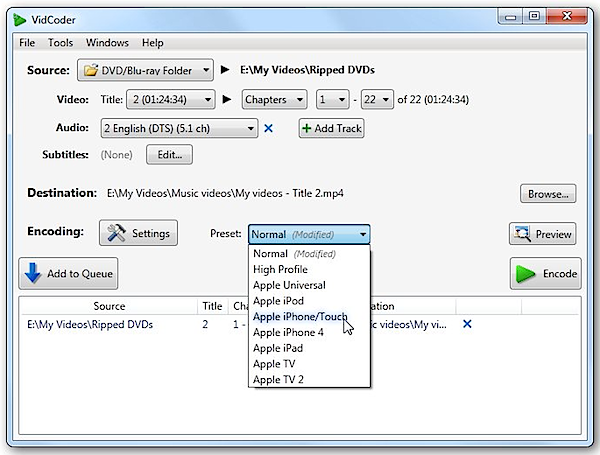Open the start chapter dropdown showing 1
This screenshot has width=600, height=455.
pos(332,99)
